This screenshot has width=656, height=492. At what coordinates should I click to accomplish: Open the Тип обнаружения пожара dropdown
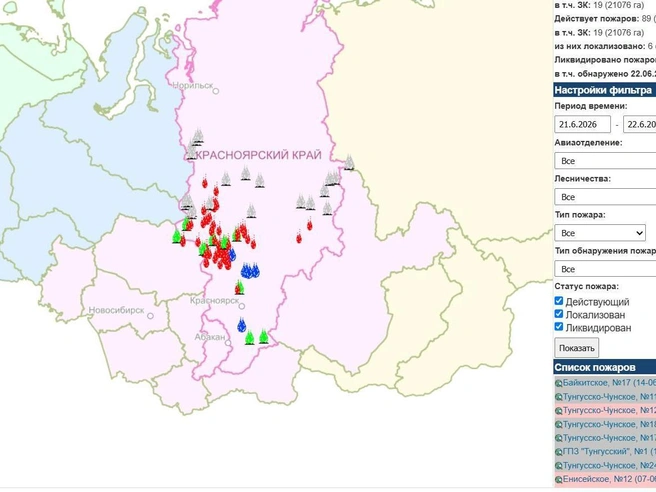(x=605, y=269)
